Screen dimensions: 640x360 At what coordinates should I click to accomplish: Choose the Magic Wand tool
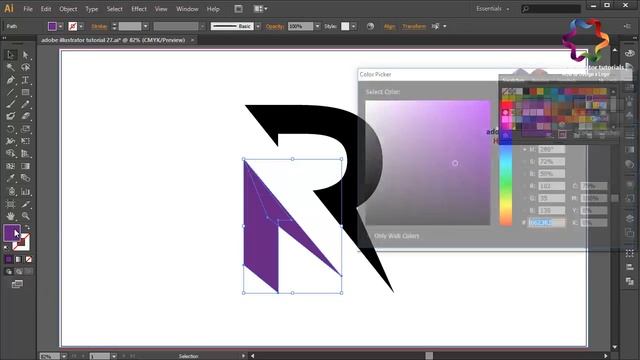pos(11,67)
